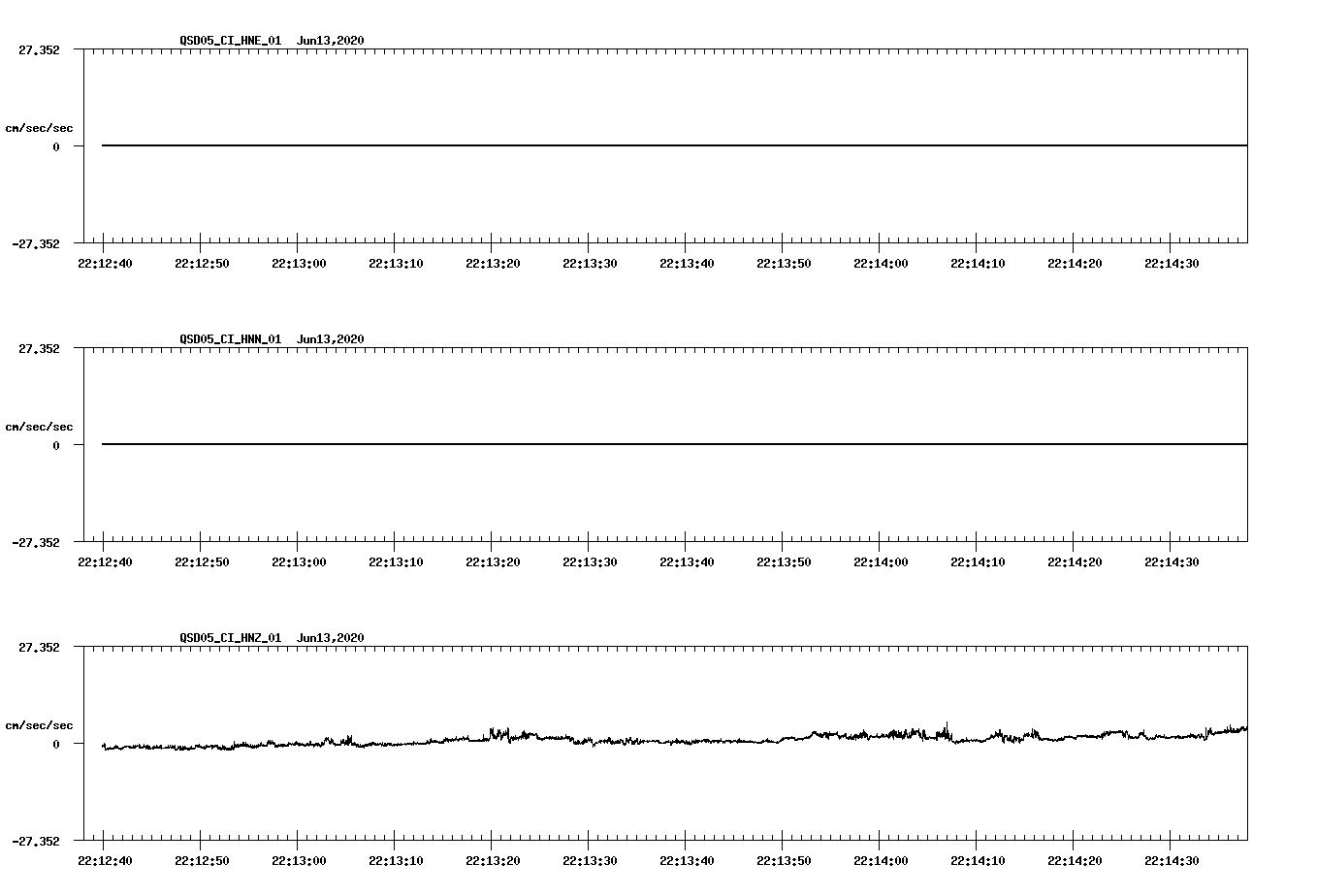Viewport: 1317px width, 896px height.
Task: Click the 22:14:10 time label under HNN plot
Action: pyautogui.click(x=978, y=562)
